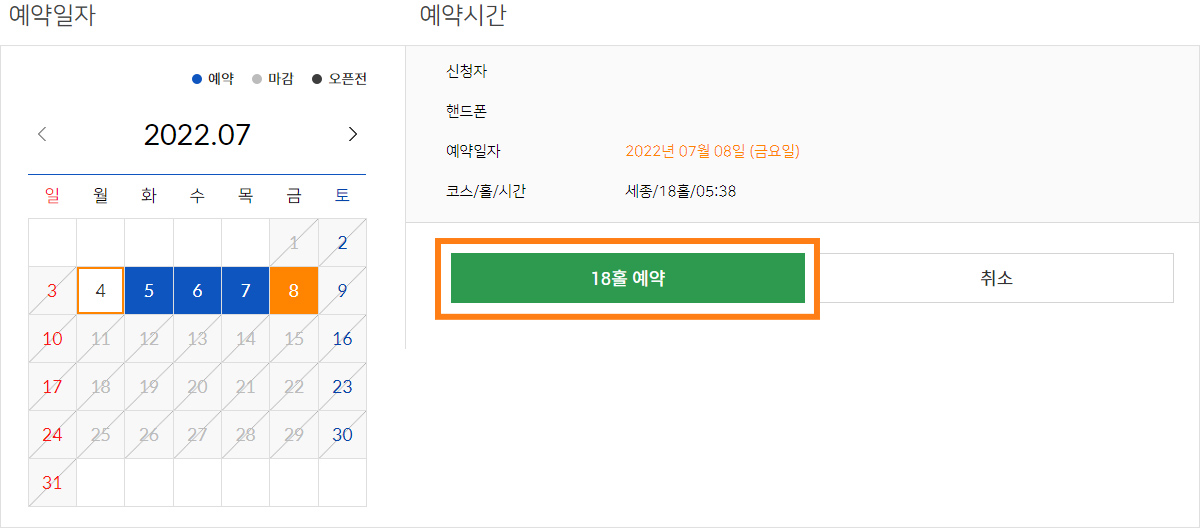The width and height of the screenshot is (1200, 528).
Task: Click the green 18홀 예약 button
Action: click(627, 278)
